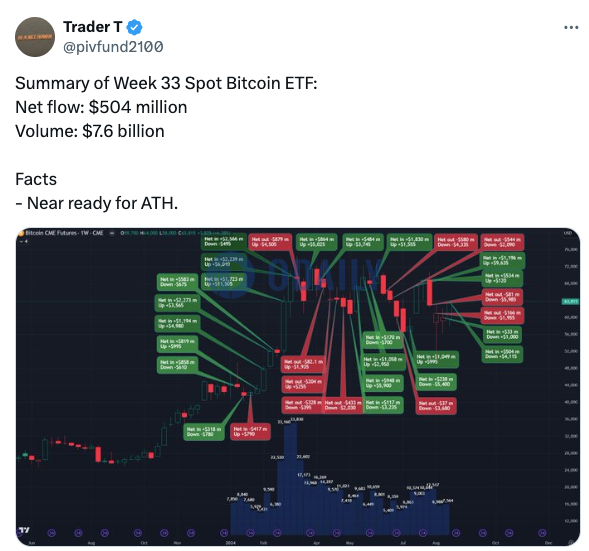Click the purple event marker near Oct 2024
The width and height of the screenshot is (589, 551).
[483, 532]
